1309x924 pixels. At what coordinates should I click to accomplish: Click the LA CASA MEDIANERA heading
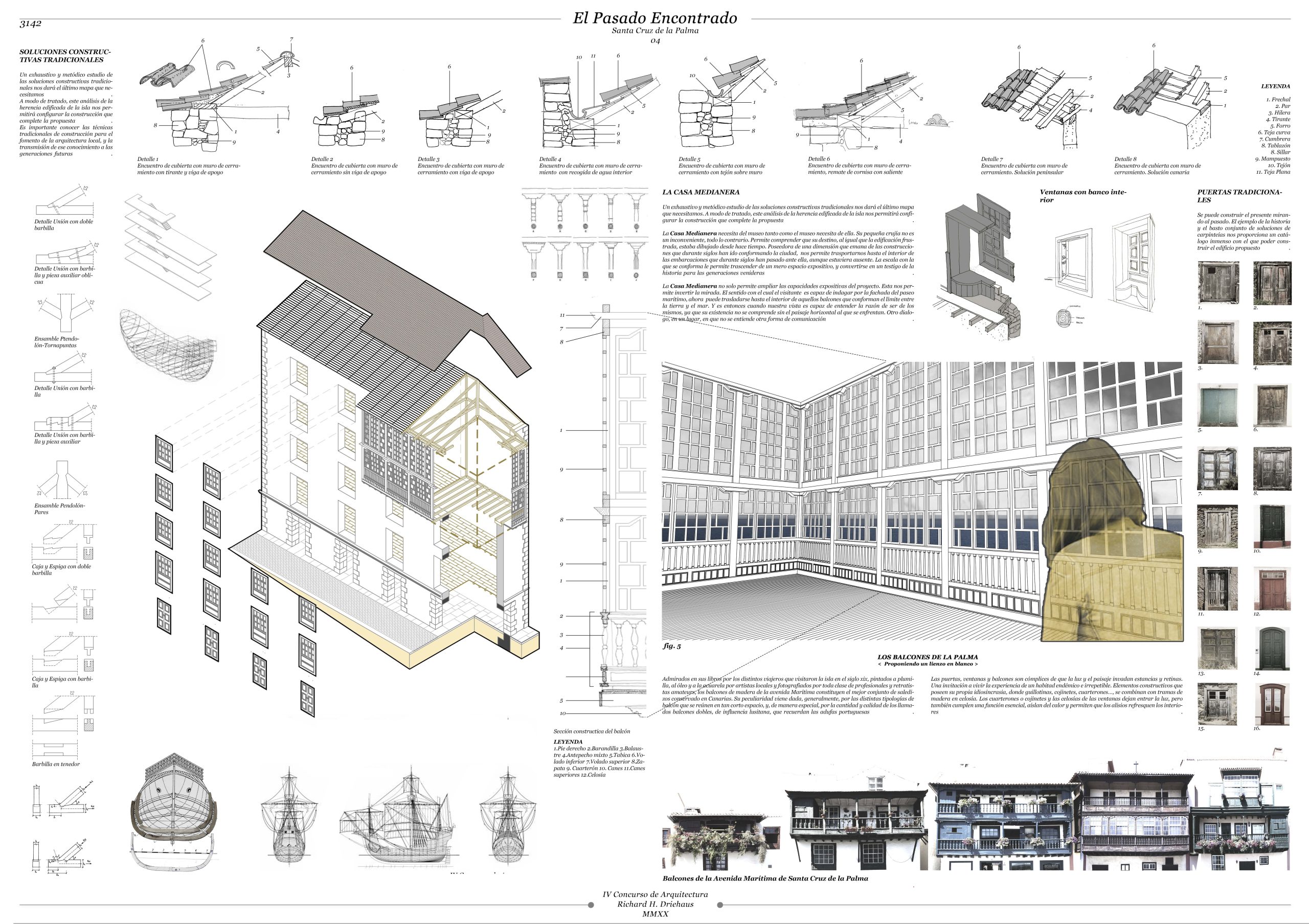click(x=701, y=193)
